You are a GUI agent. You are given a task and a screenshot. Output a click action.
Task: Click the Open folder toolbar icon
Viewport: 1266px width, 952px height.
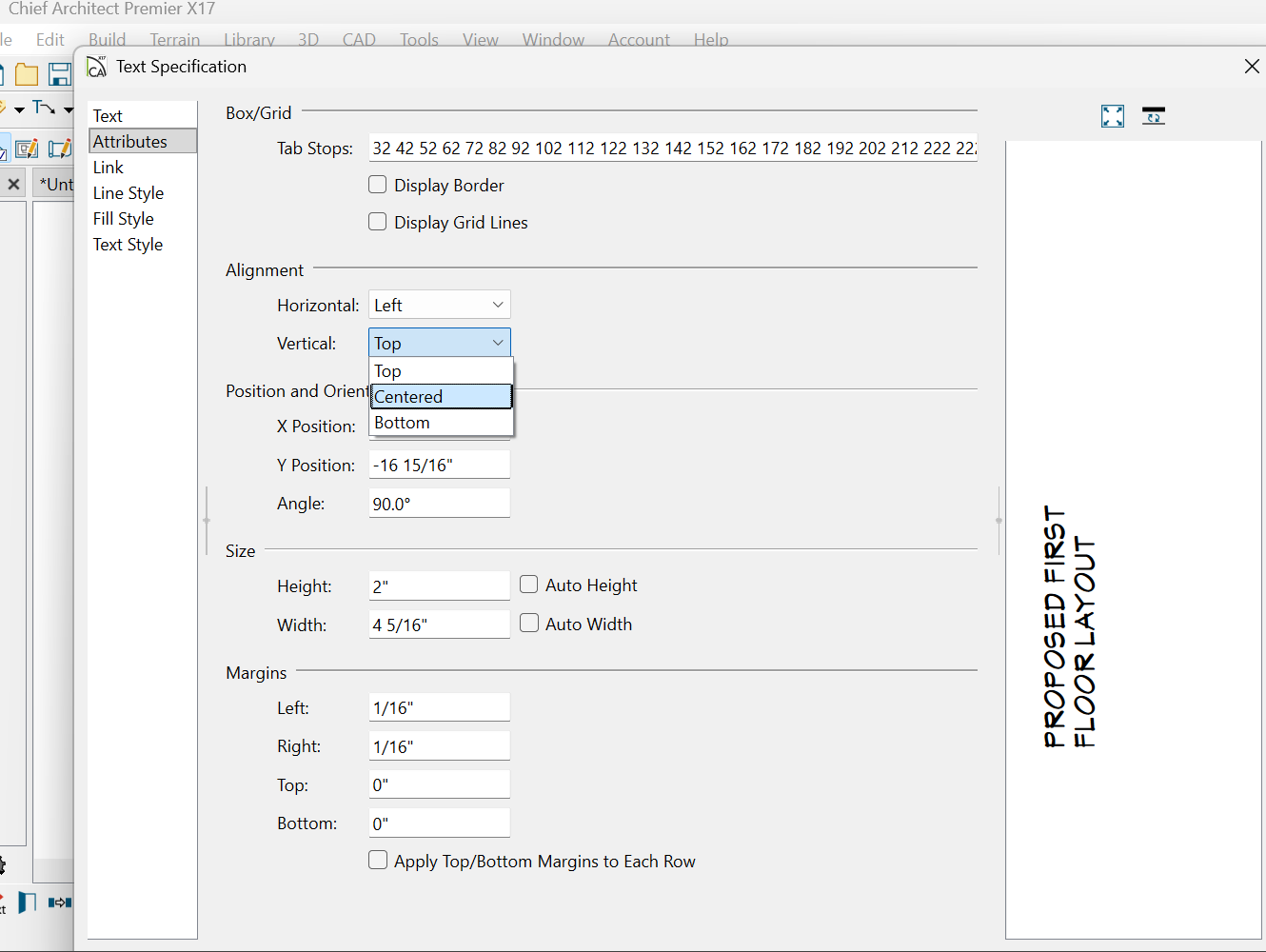click(x=27, y=75)
